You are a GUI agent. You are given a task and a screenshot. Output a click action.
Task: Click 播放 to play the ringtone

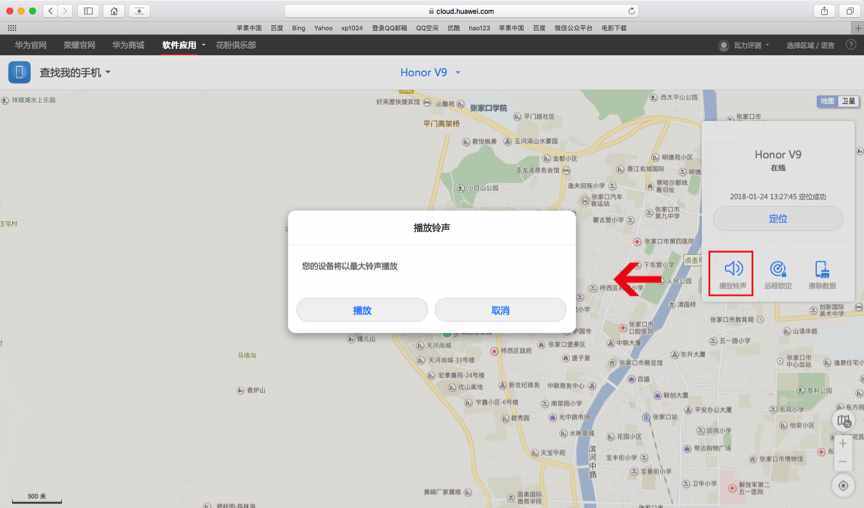[x=362, y=310]
